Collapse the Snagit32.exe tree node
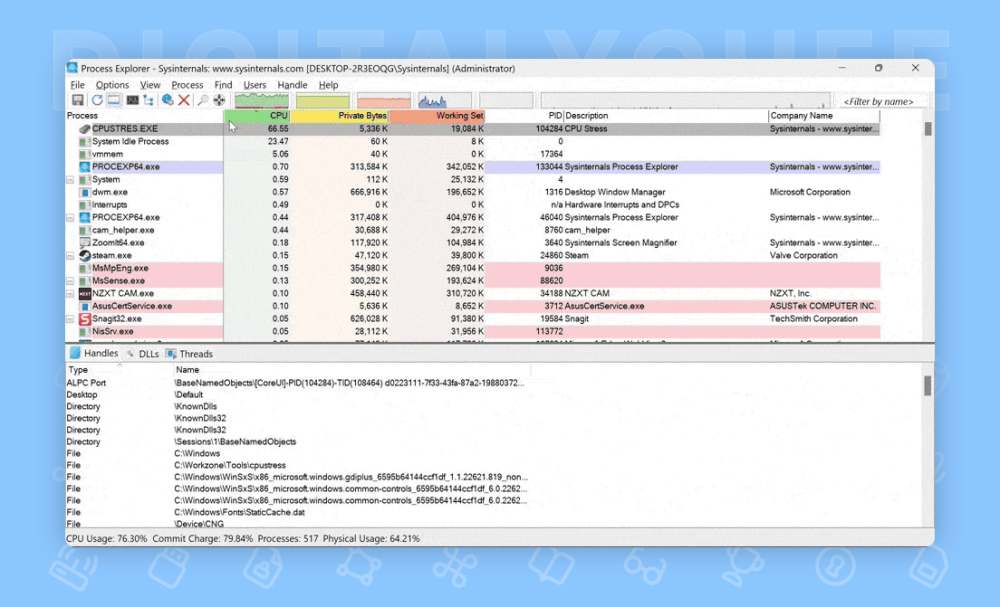This screenshot has height=607, width=1000. click(71, 319)
